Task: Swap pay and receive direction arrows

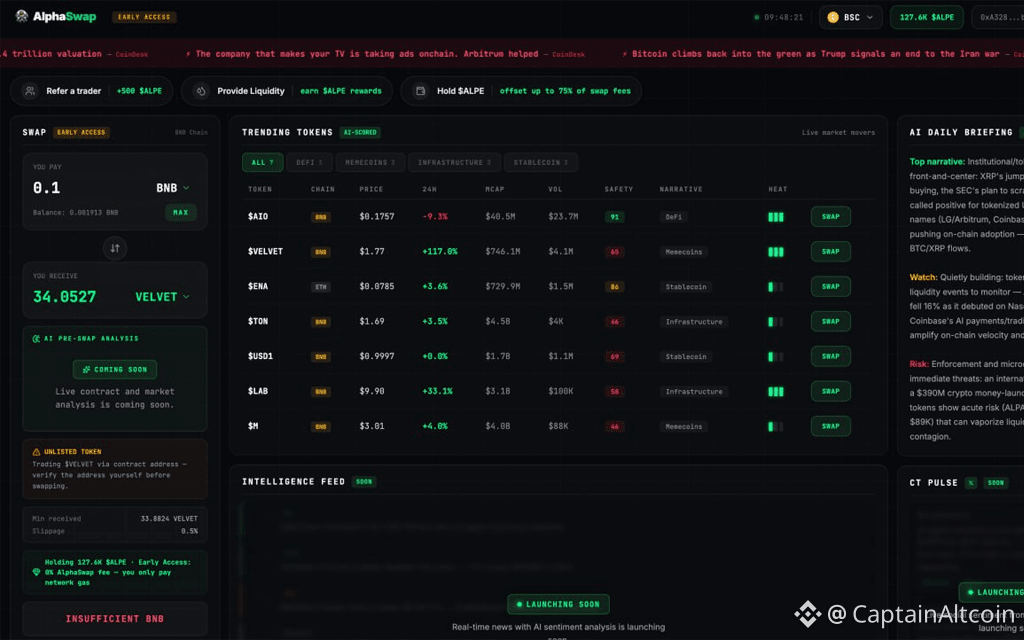Action: 115,248
